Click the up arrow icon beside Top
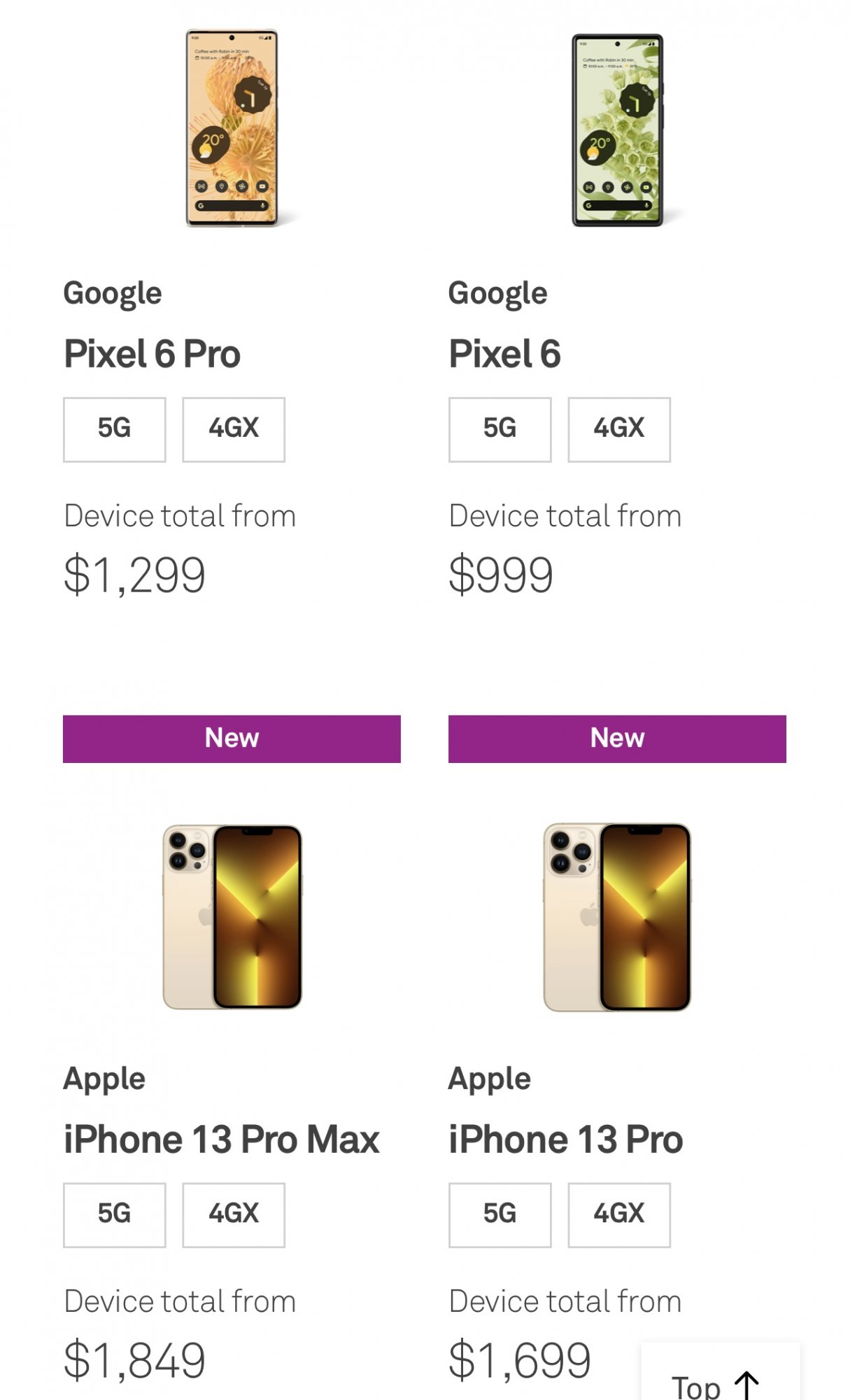The height and width of the screenshot is (1400, 850). (x=747, y=1385)
